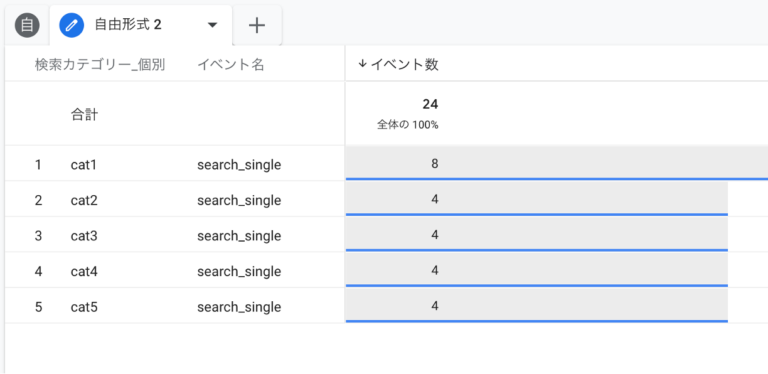The height and width of the screenshot is (374, 768).
Task: Select the cat5 row cell
Action: 84,307
